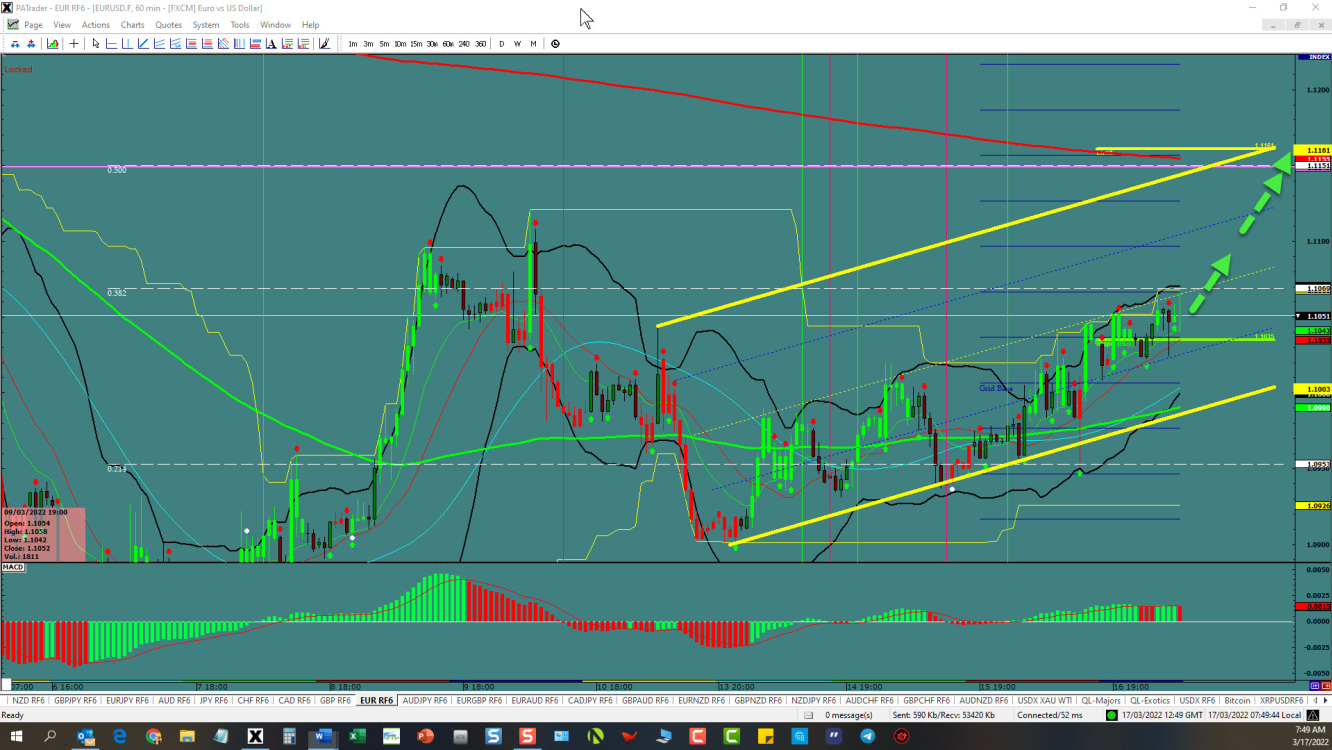This screenshot has height=750, width=1332.
Task: Select the diagonal trend line tool
Action: (x=143, y=44)
